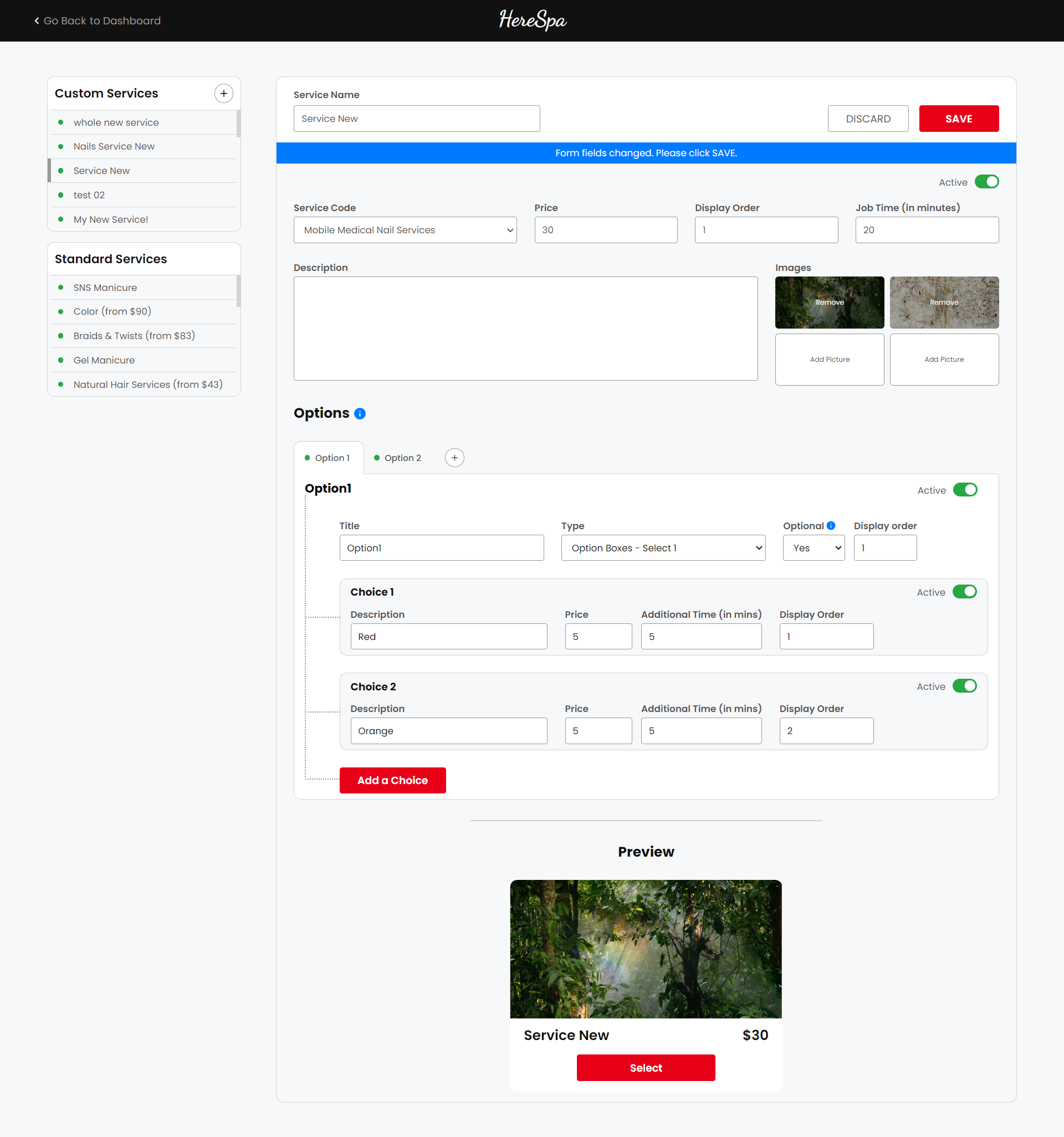
Task: Select 'whole new service' custom service
Action: point(143,122)
